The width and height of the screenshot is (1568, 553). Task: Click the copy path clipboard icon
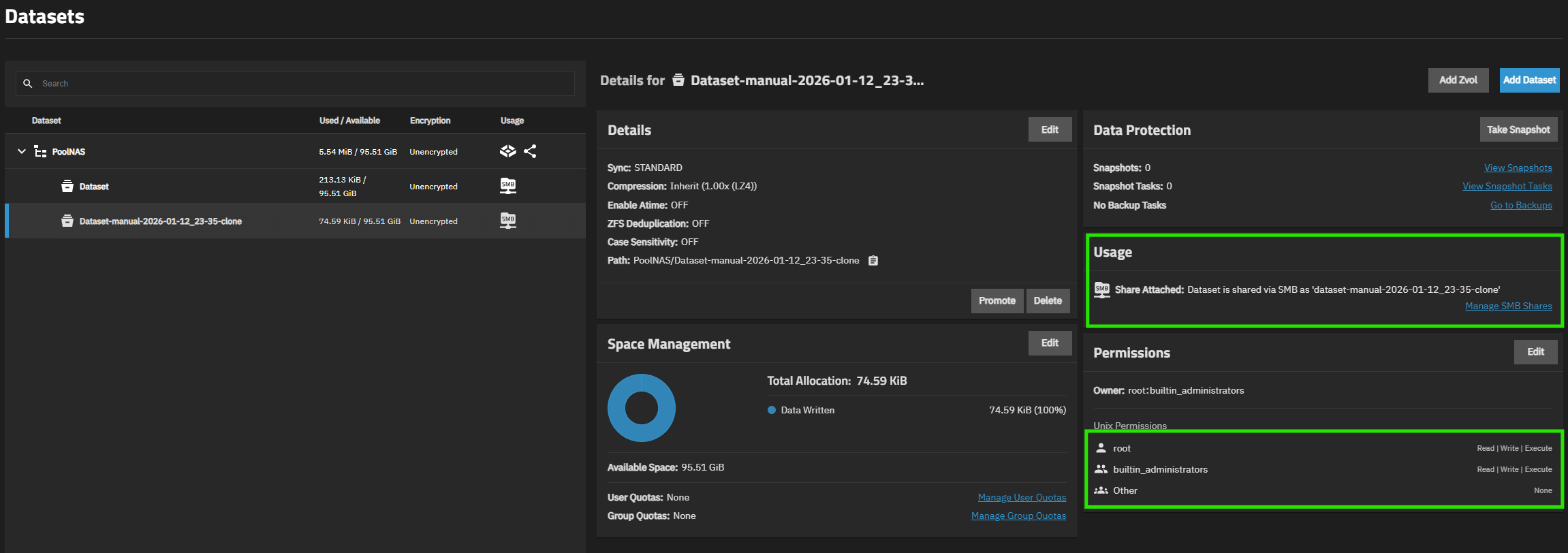873,261
